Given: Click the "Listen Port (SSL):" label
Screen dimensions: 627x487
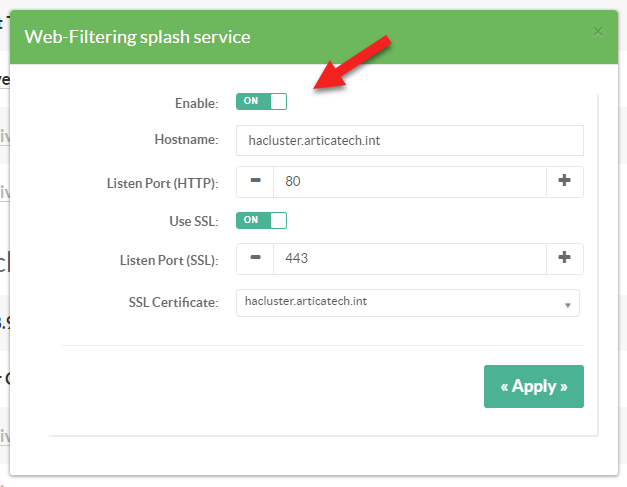Looking at the screenshot, I should coord(167,259).
